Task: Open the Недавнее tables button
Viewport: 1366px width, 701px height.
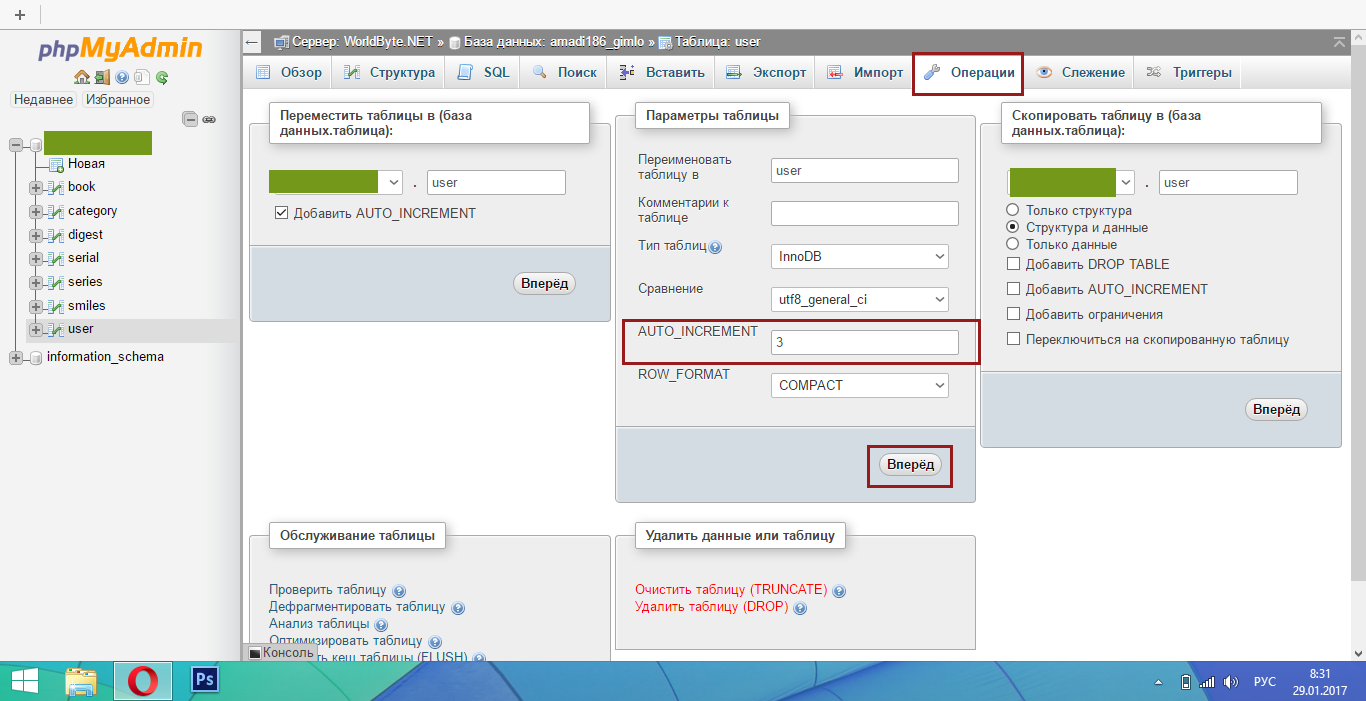Action: (43, 100)
